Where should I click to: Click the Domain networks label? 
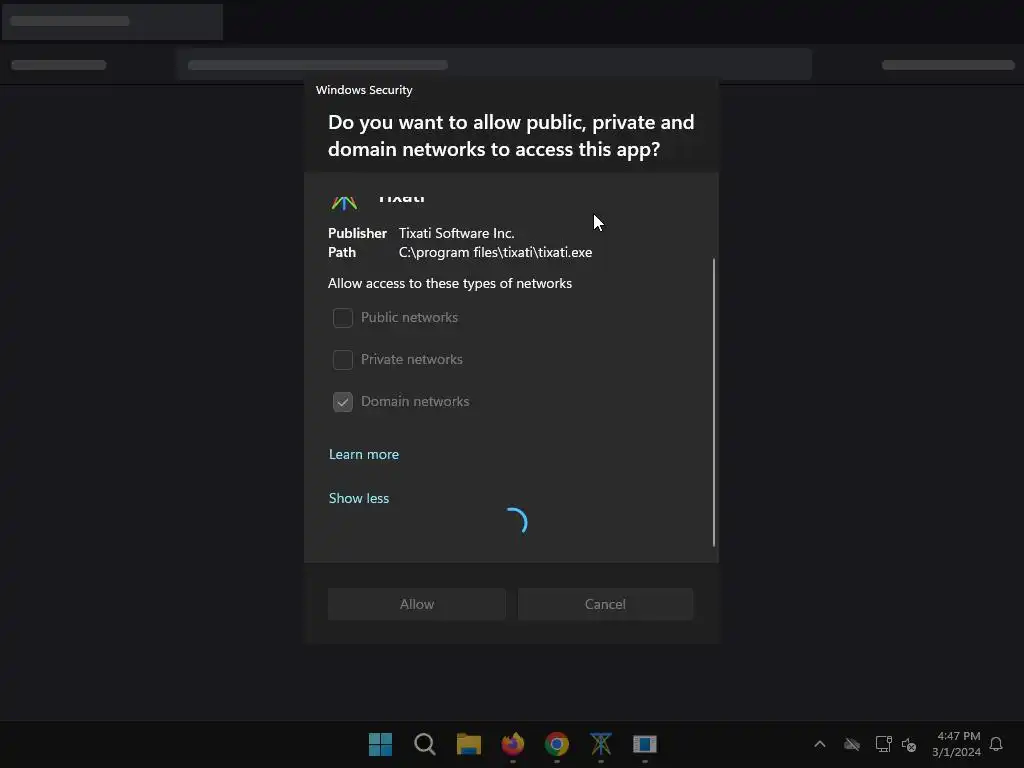point(415,401)
